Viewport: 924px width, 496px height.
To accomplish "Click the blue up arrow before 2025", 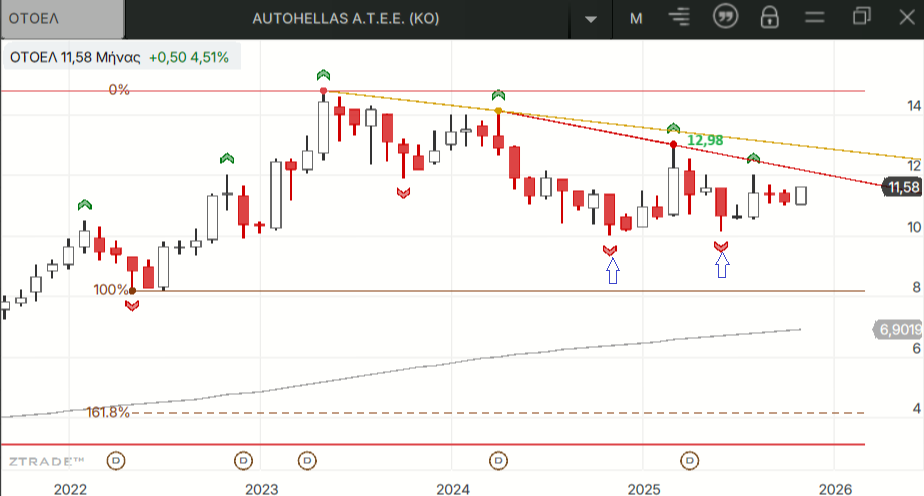I will tap(613, 269).
